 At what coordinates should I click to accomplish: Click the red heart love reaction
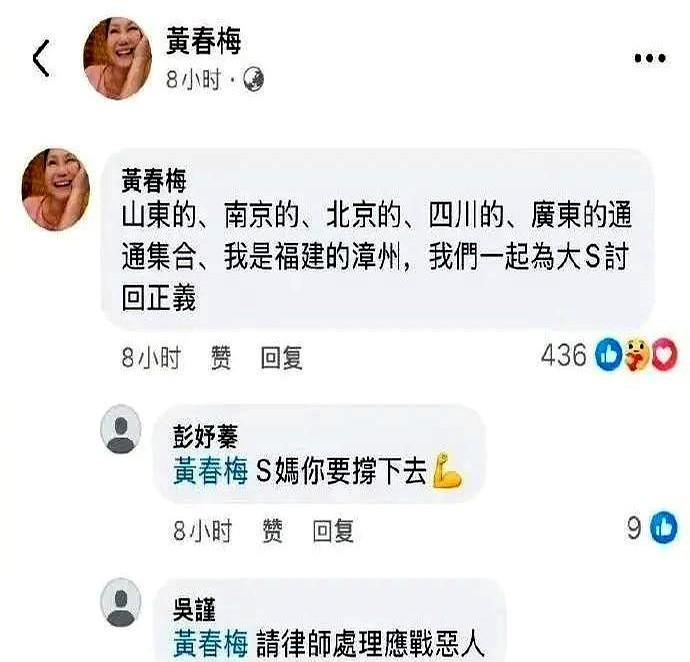click(664, 355)
